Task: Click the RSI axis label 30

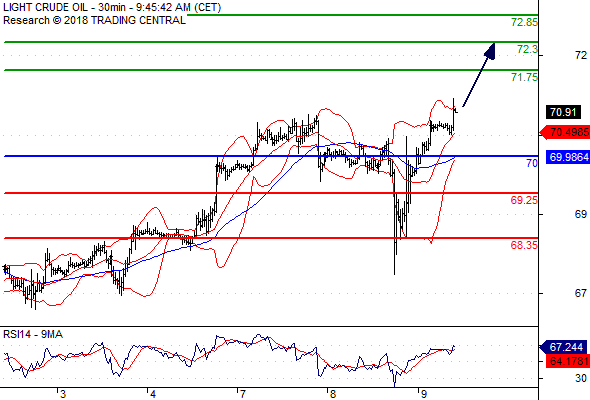Action: pyautogui.click(x=581, y=378)
